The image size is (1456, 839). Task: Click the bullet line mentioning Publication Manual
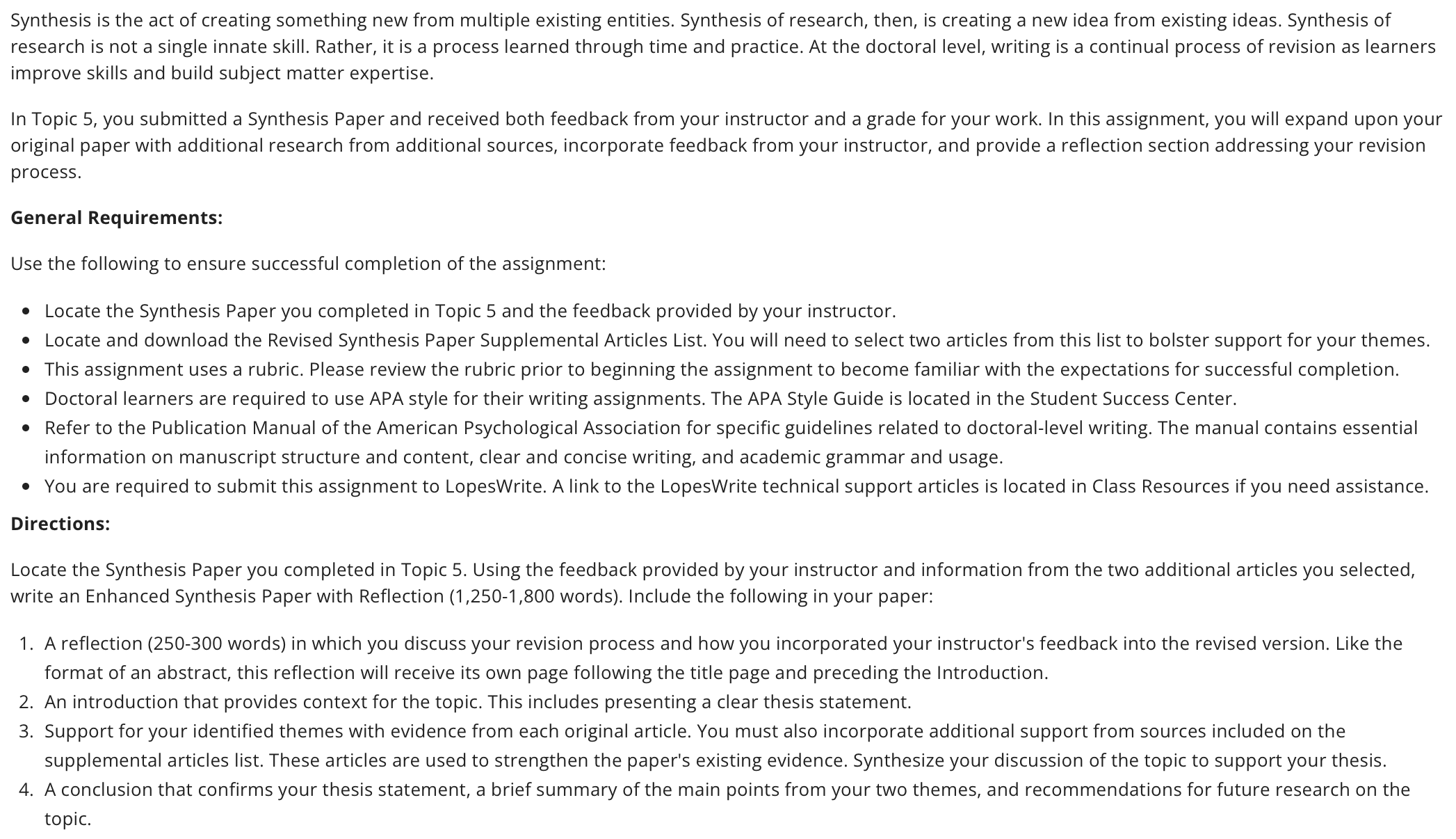[731, 442]
